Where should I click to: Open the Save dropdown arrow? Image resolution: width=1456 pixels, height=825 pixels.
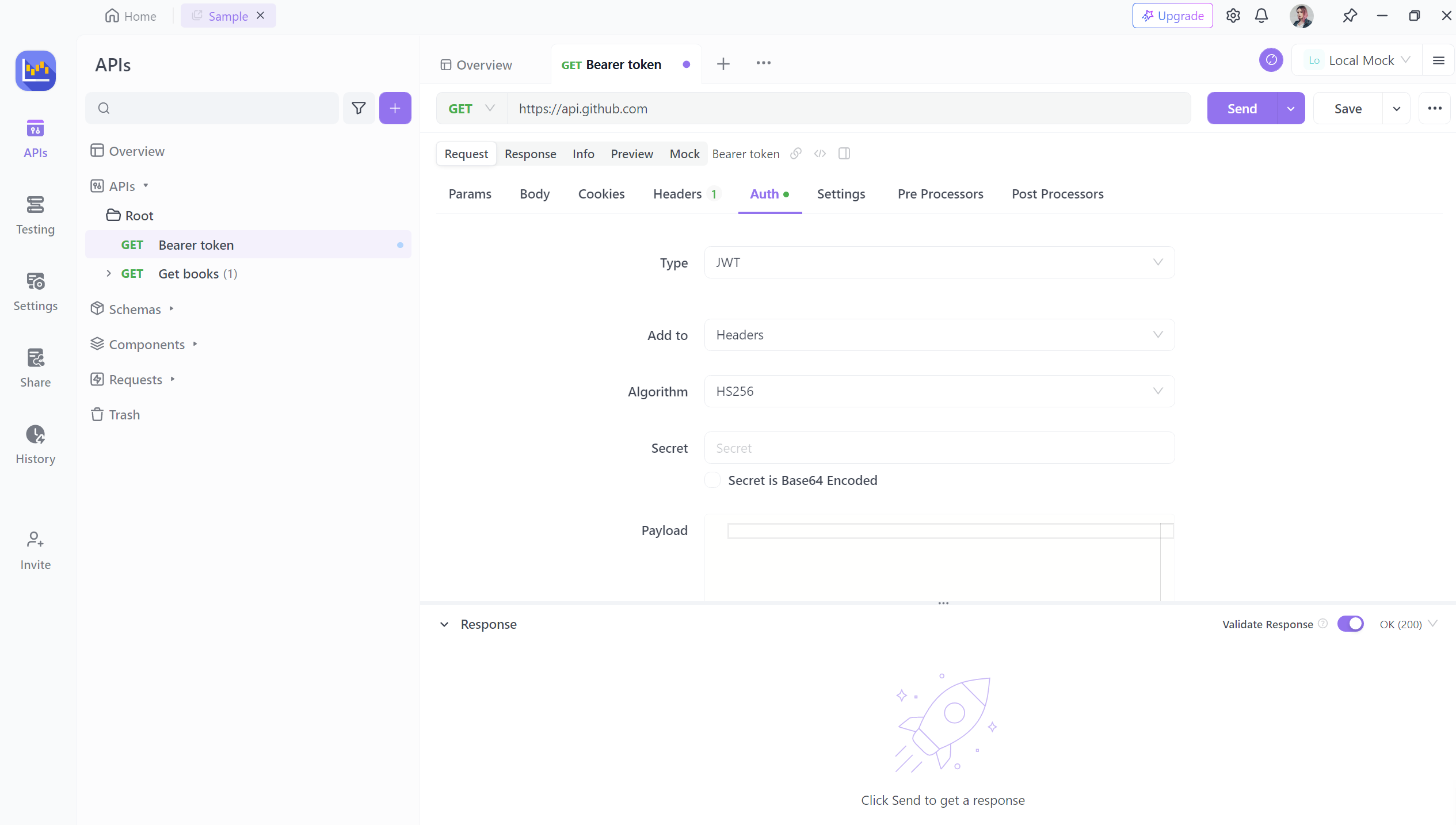coord(1397,108)
